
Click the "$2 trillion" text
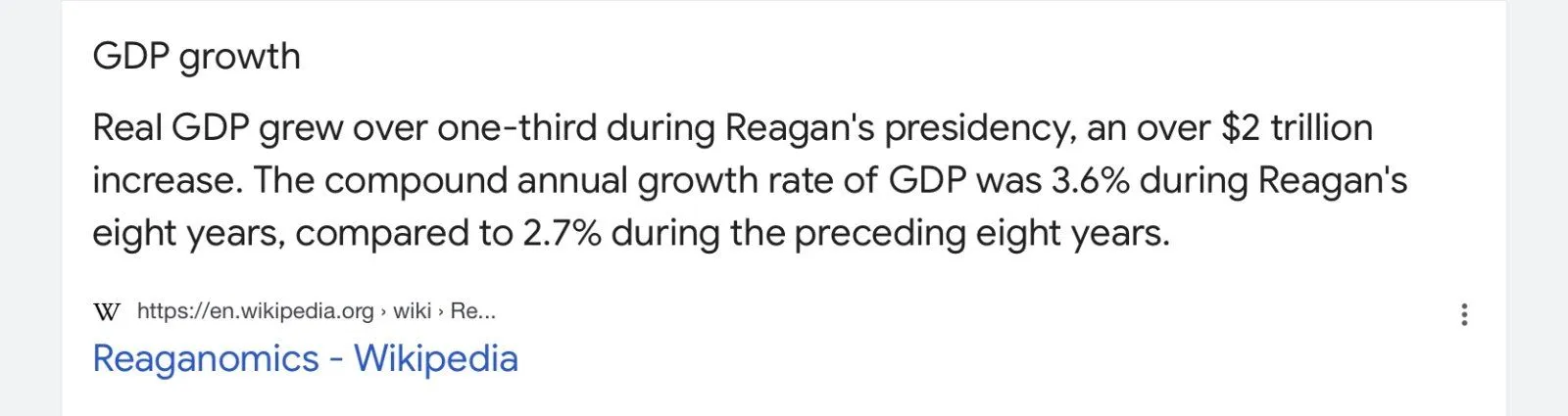1297,127
